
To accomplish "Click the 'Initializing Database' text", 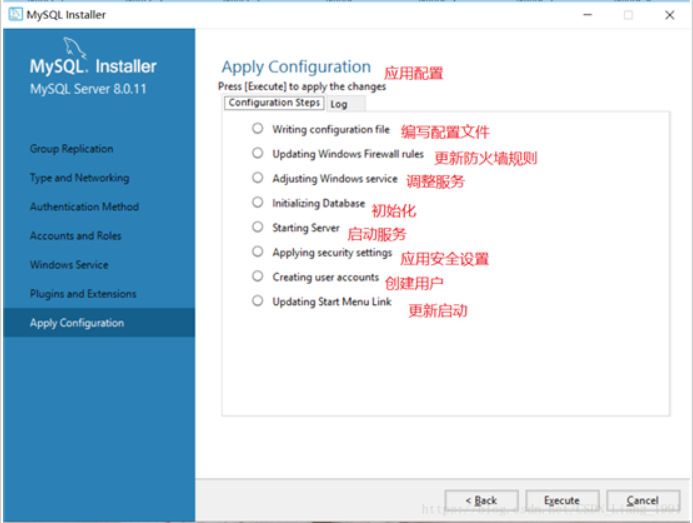I will click(x=319, y=203).
